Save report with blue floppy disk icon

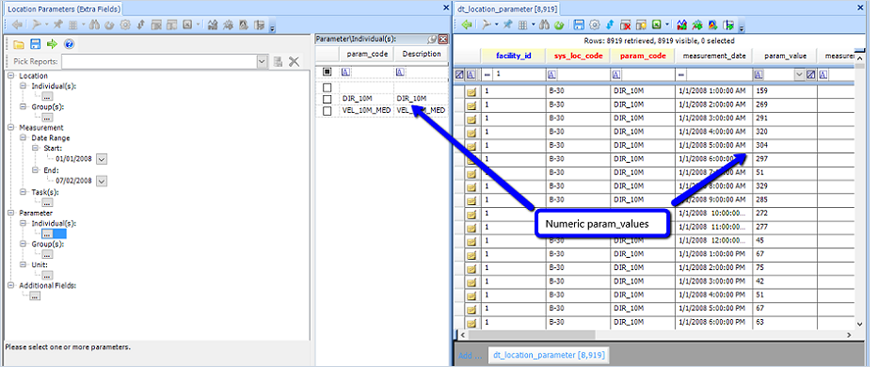point(36,44)
